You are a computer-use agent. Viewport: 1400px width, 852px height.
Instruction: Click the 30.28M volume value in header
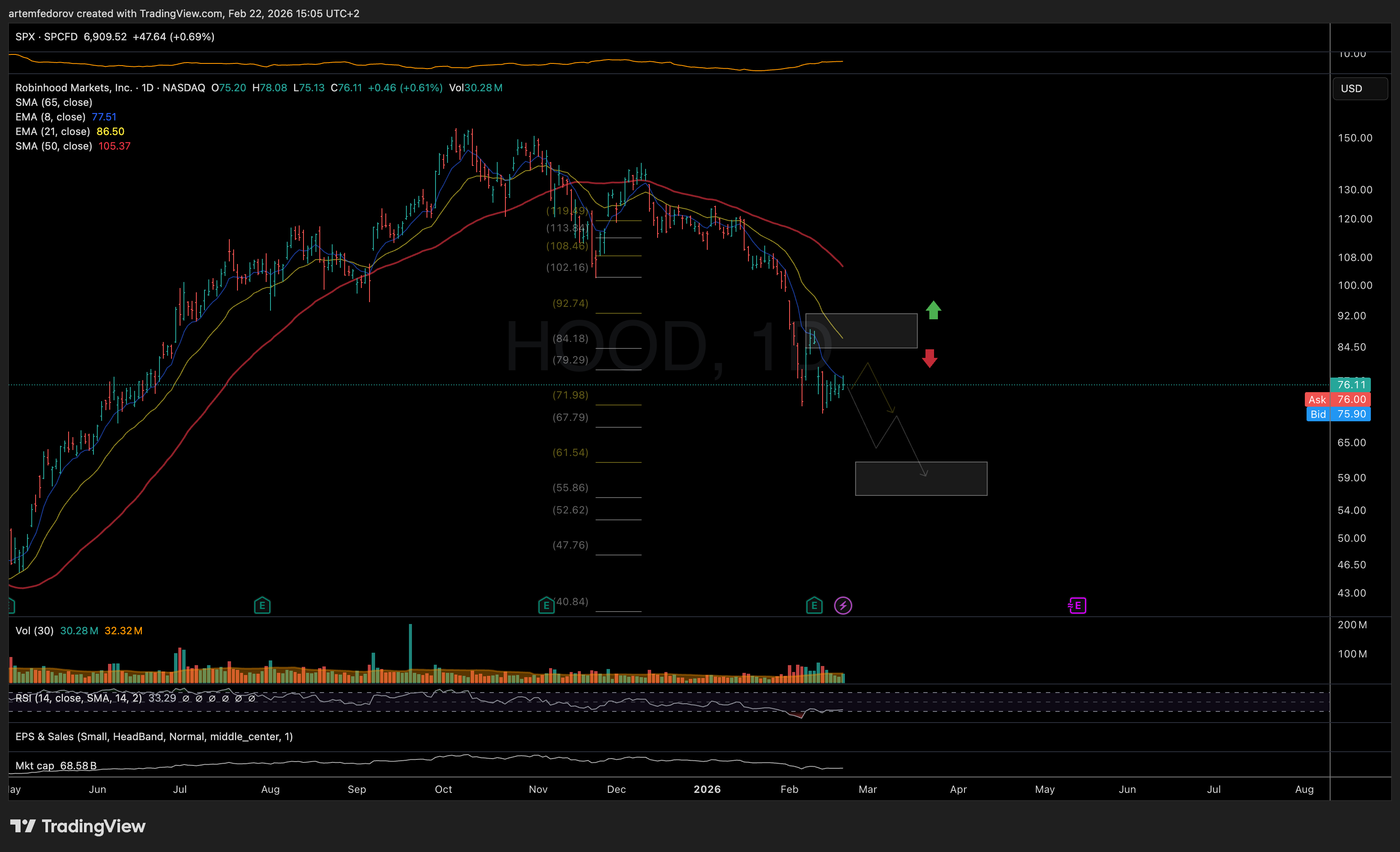click(x=484, y=87)
